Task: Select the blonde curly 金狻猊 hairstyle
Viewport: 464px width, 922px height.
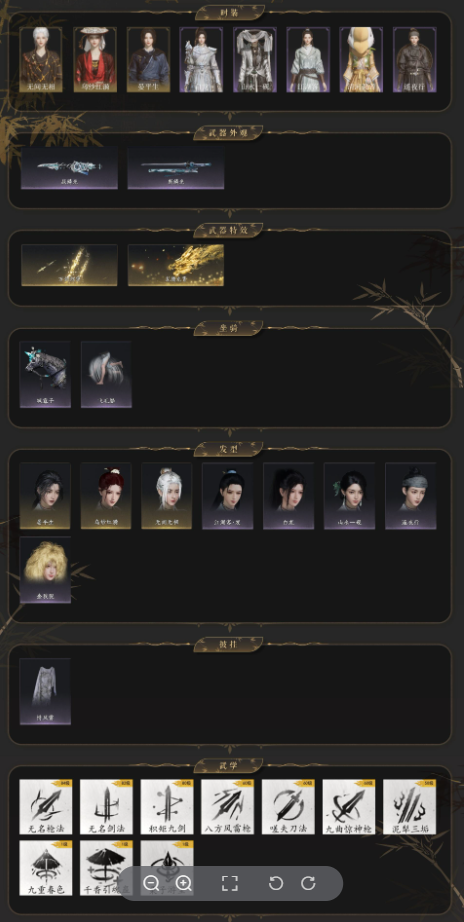Action: point(45,569)
